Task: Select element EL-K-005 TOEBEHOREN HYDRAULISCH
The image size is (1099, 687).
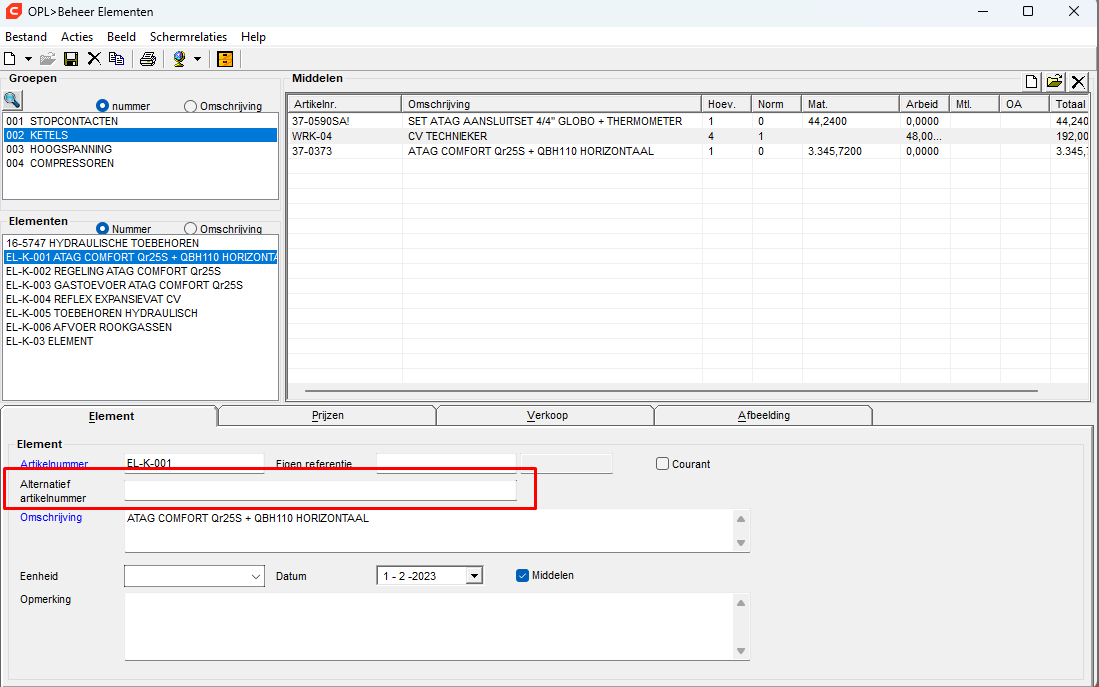Action: tap(140, 313)
